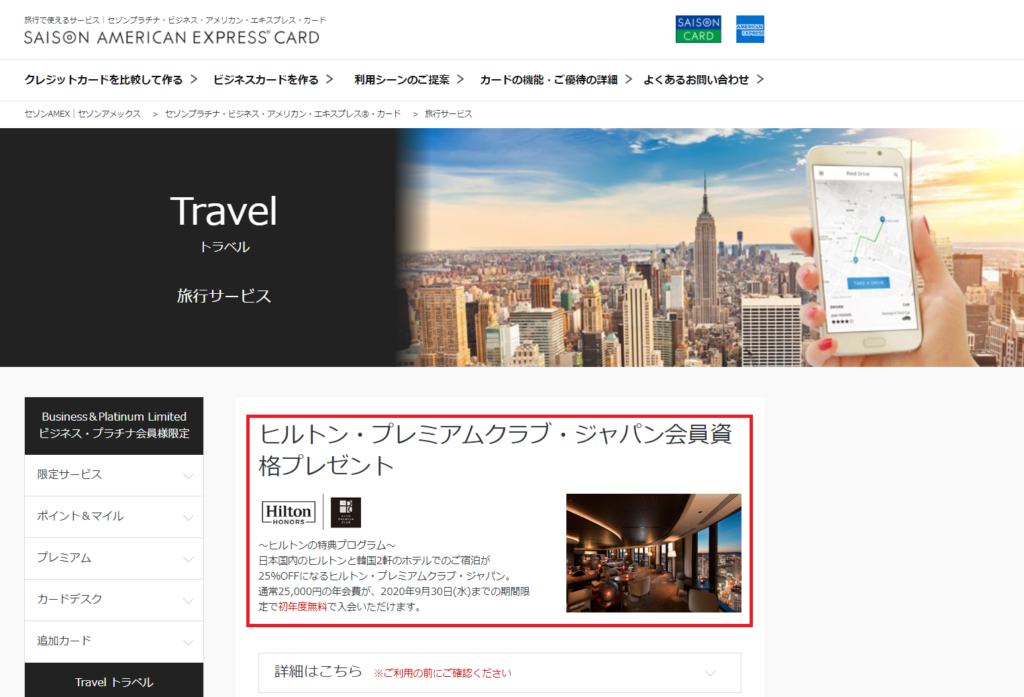Expand the 限定サービス sidebar section
This screenshot has width=1024, height=697.
[113, 475]
